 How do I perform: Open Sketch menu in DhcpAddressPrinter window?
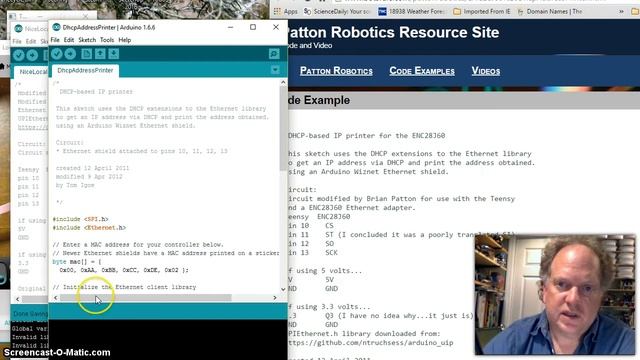pyautogui.click(x=87, y=40)
